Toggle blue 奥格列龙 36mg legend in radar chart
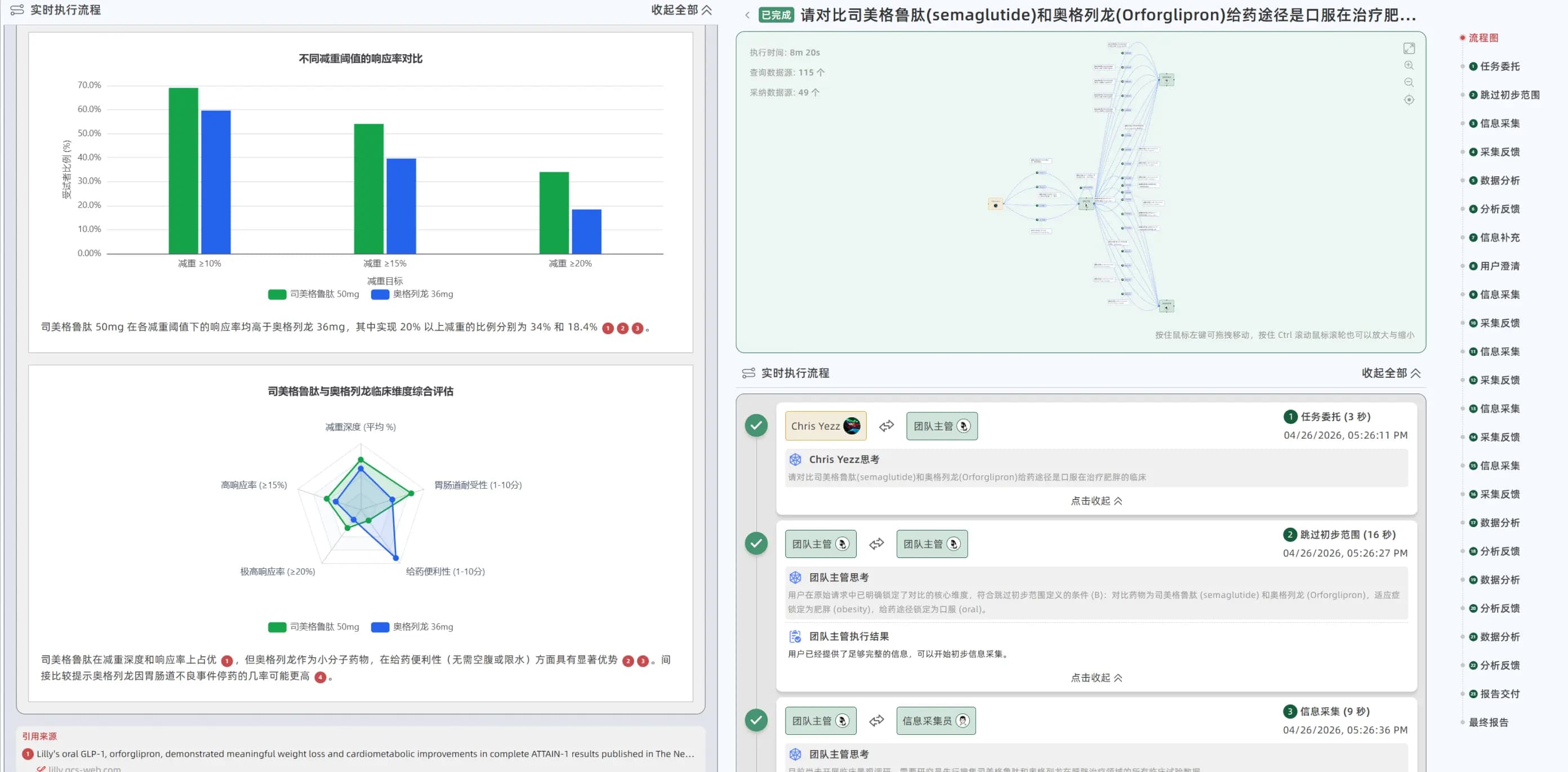The width and height of the screenshot is (1568, 772). tap(412, 627)
